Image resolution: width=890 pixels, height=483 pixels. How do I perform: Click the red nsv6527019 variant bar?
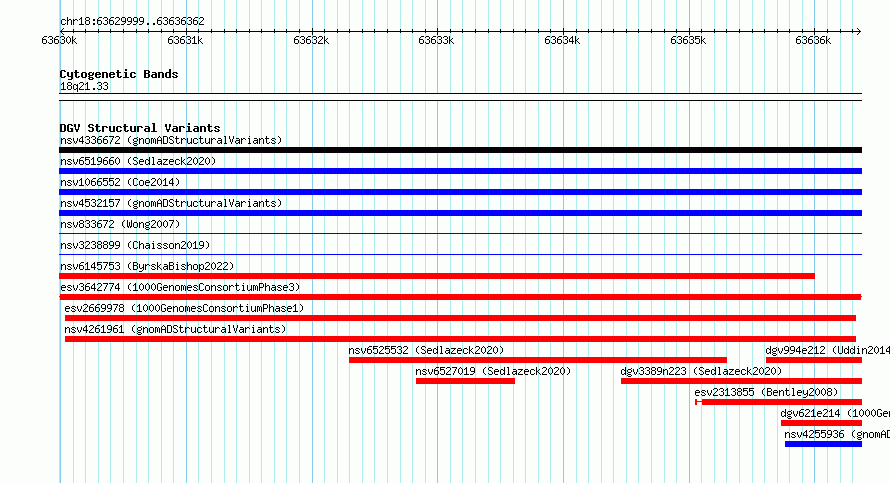coord(465,381)
